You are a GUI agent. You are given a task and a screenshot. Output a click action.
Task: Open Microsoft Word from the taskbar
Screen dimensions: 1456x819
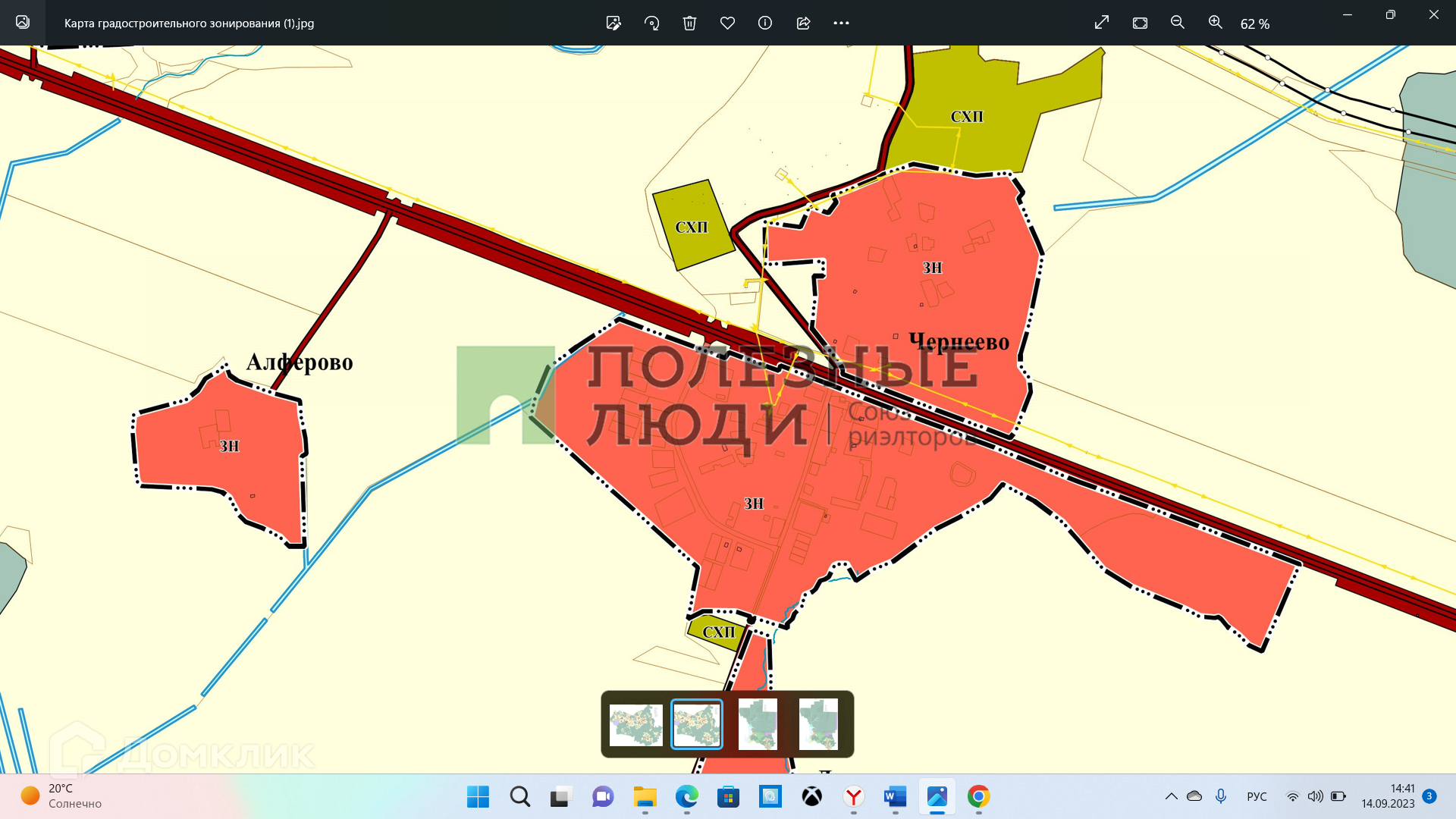(895, 796)
